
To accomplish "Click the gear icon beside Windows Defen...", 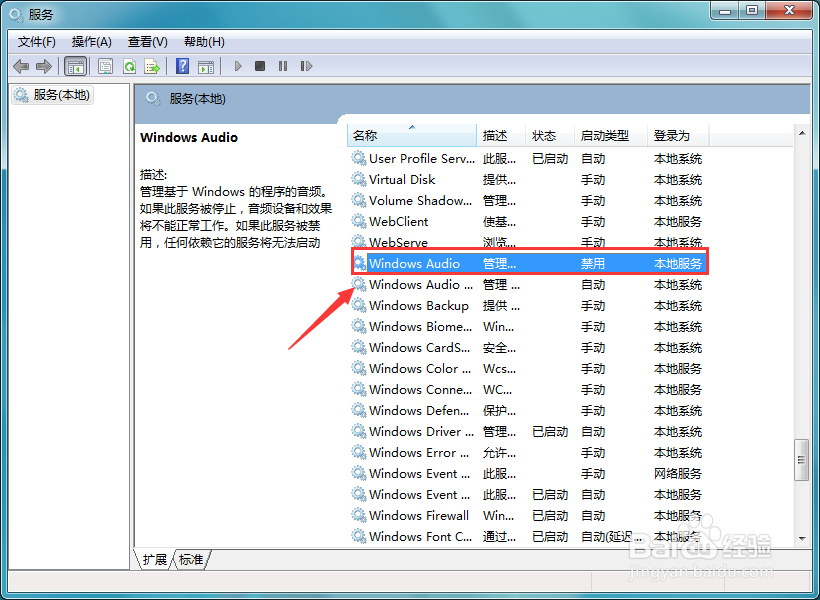I will point(358,411).
